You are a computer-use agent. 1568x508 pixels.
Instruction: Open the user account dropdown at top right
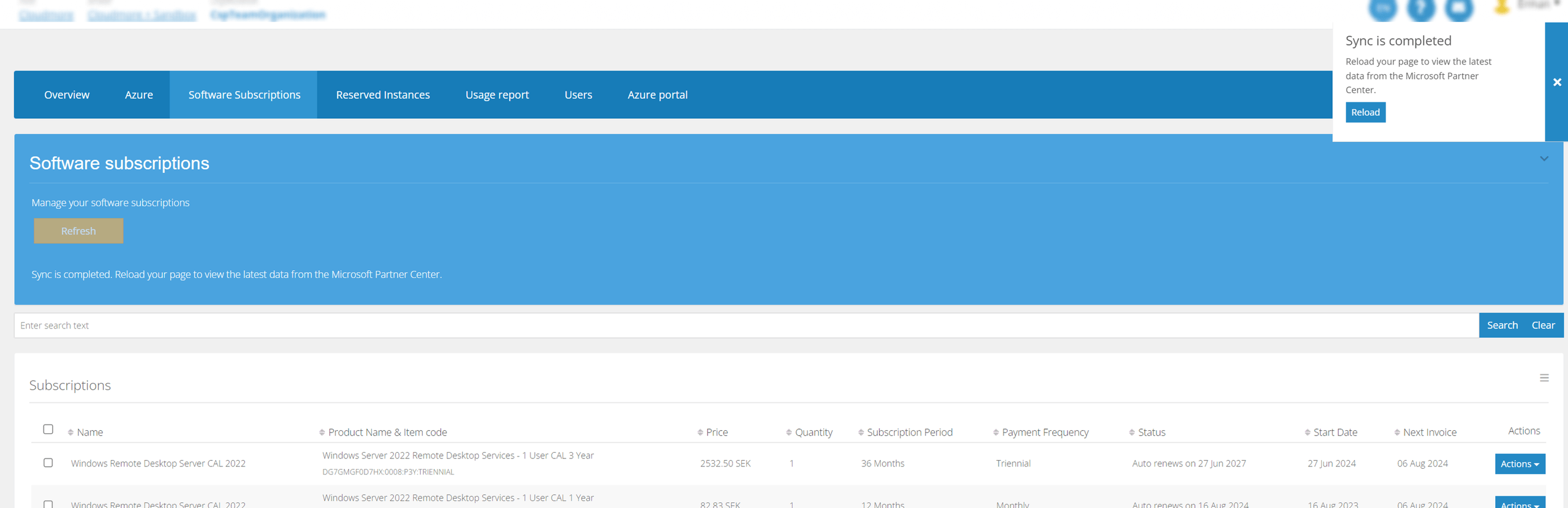pyautogui.click(x=1539, y=4)
